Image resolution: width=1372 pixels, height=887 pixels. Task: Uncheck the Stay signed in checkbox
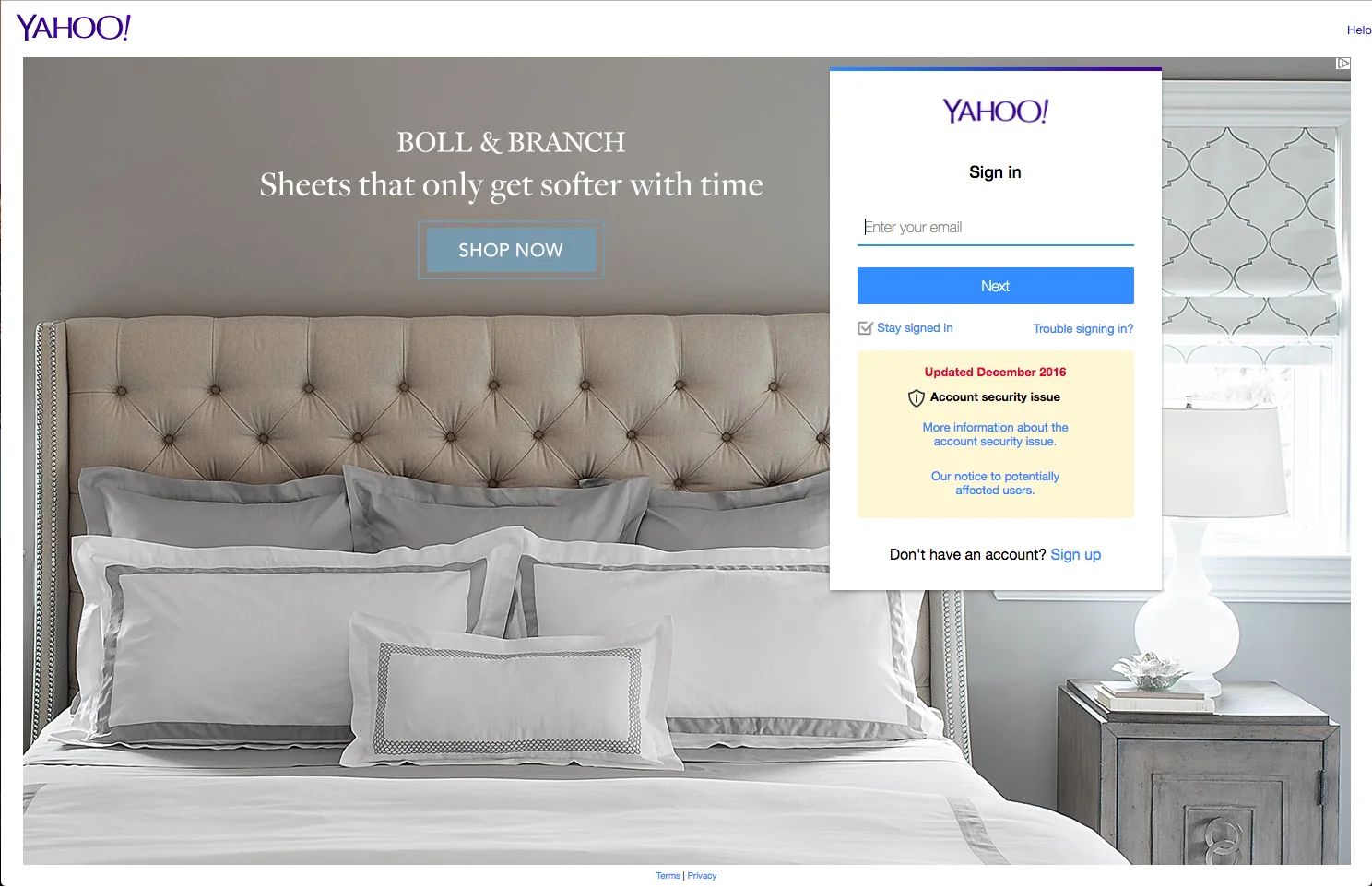865,328
